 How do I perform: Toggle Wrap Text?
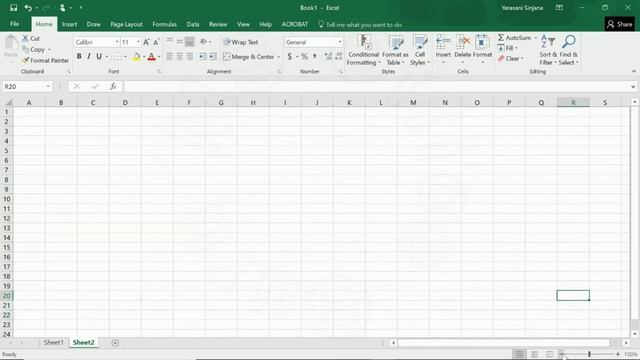(x=241, y=42)
